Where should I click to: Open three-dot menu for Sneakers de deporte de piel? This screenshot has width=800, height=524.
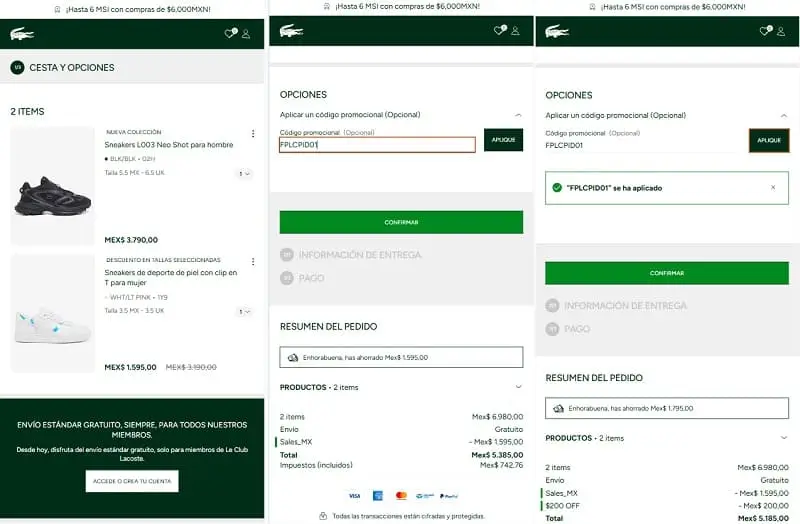point(253,262)
